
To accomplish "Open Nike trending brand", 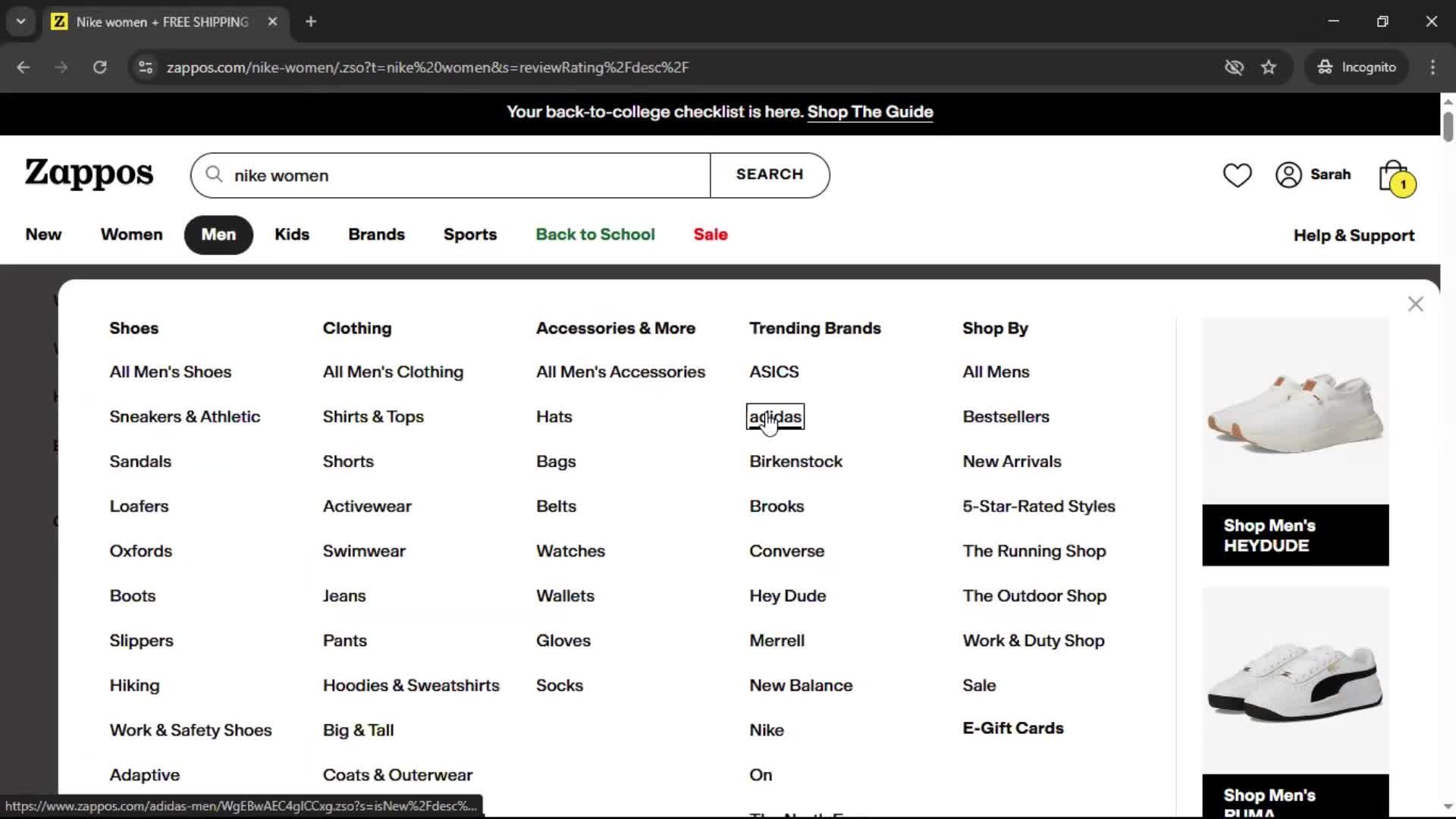I will coord(767,730).
